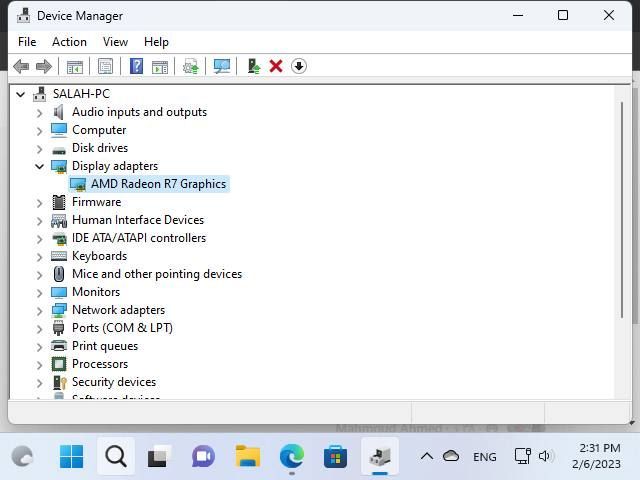Select the Disk drives label

coord(100,148)
